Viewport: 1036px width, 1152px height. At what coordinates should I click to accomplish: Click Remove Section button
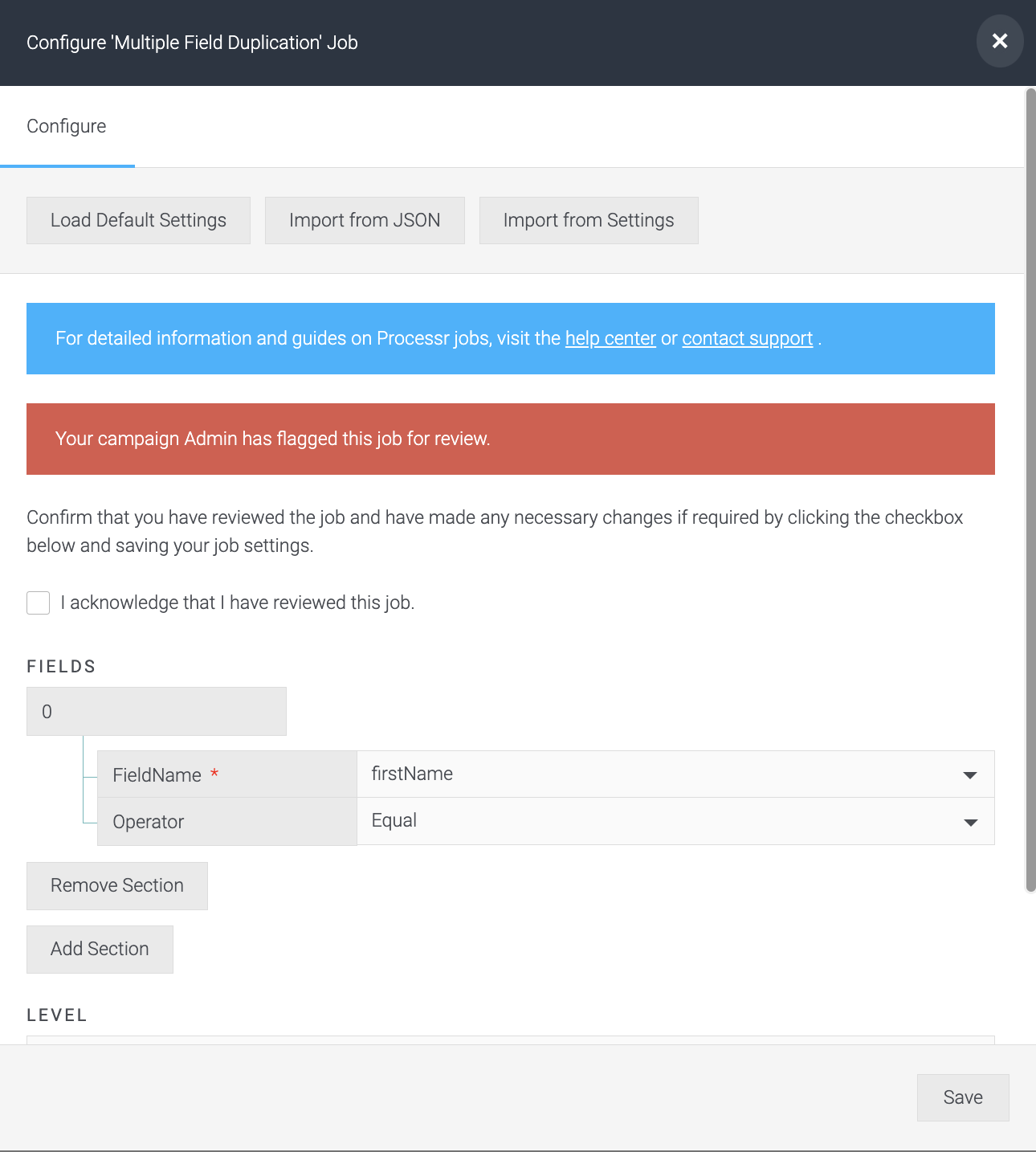pos(117,885)
